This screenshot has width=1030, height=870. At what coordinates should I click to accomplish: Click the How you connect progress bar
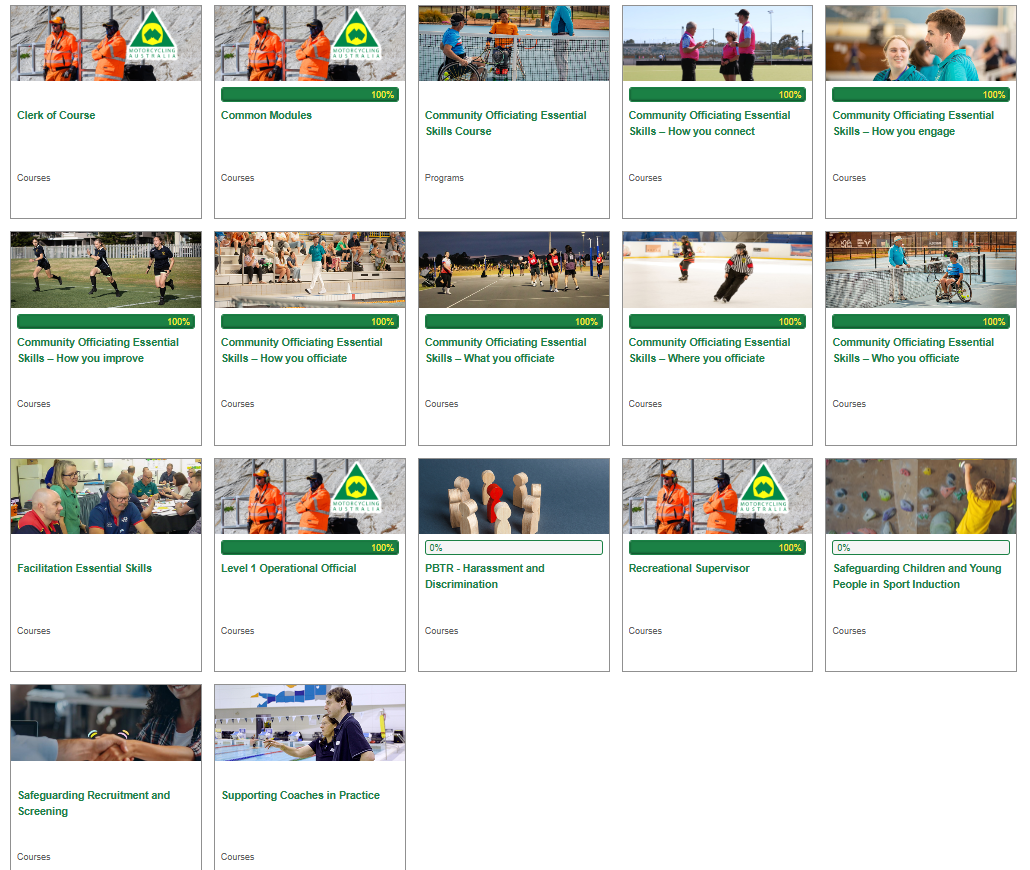pyautogui.click(x=717, y=95)
